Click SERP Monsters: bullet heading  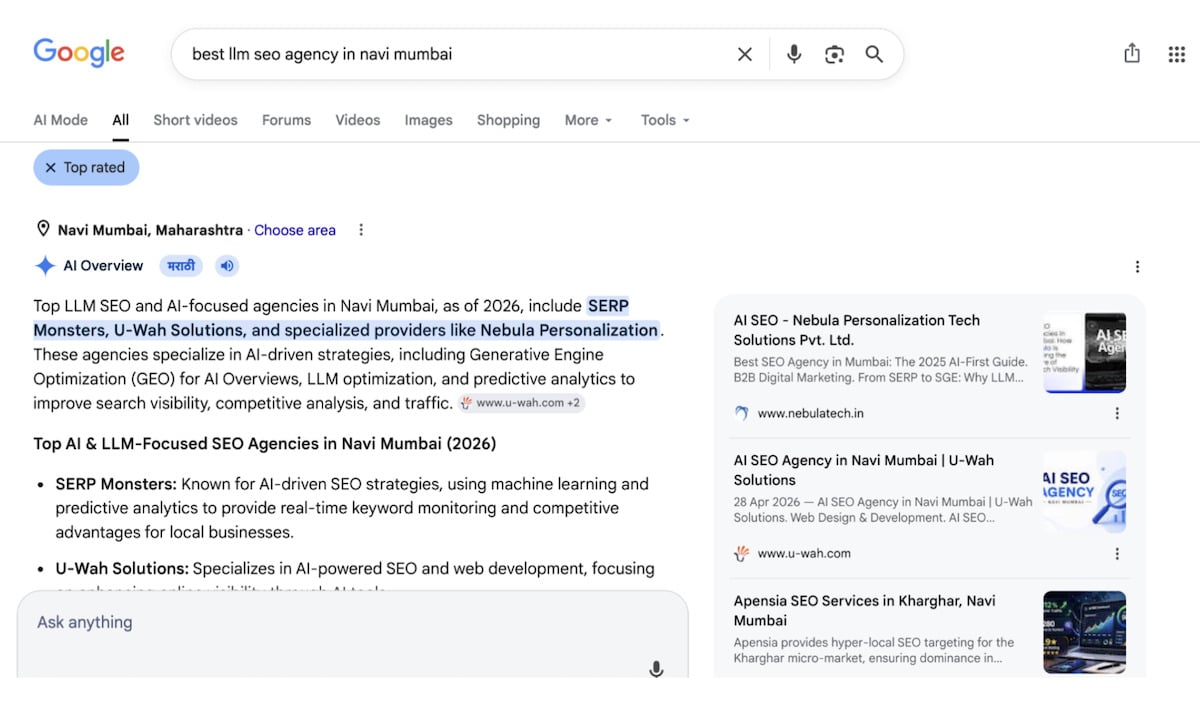coord(116,484)
